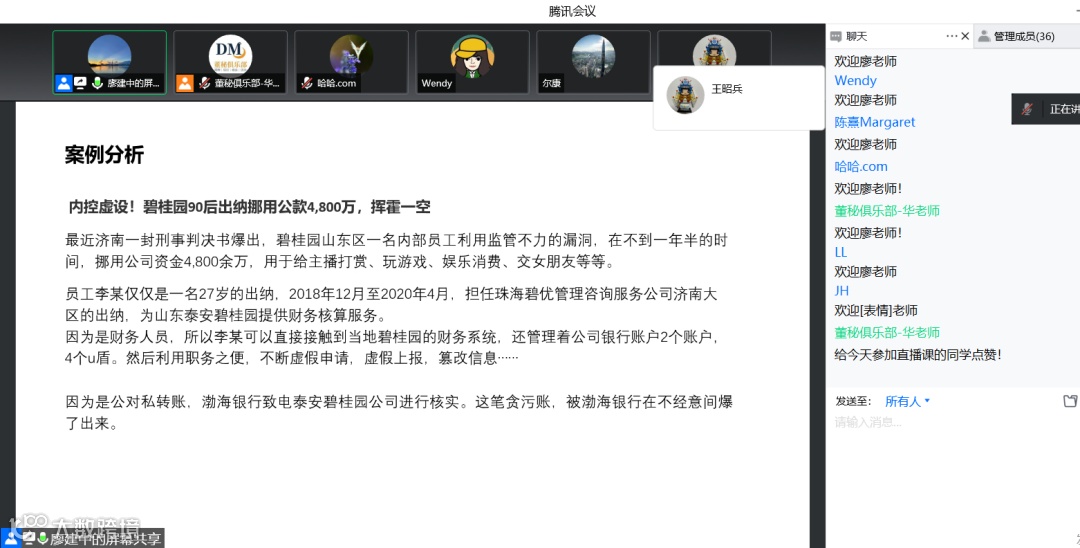Click sender name 陈熹Margaret in chat
Viewport: 1080px width, 548px height.
(875, 122)
